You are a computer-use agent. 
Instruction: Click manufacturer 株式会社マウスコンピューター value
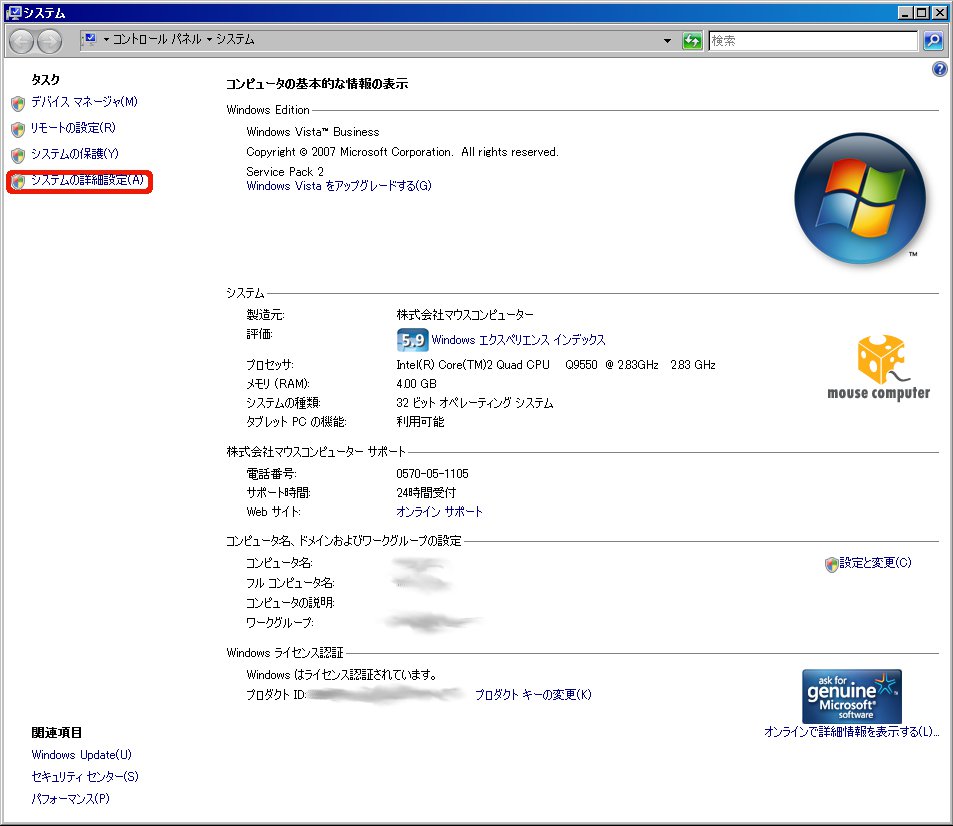465,315
